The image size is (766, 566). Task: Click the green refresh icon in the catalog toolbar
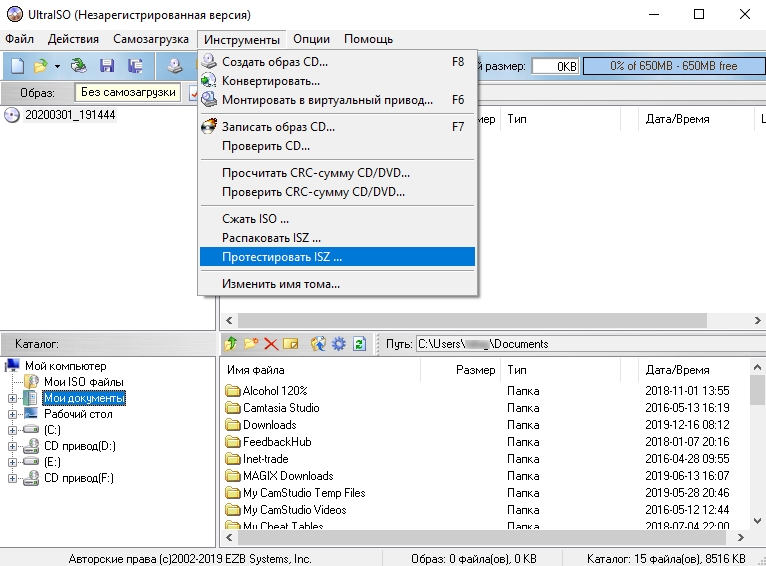(358, 344)
